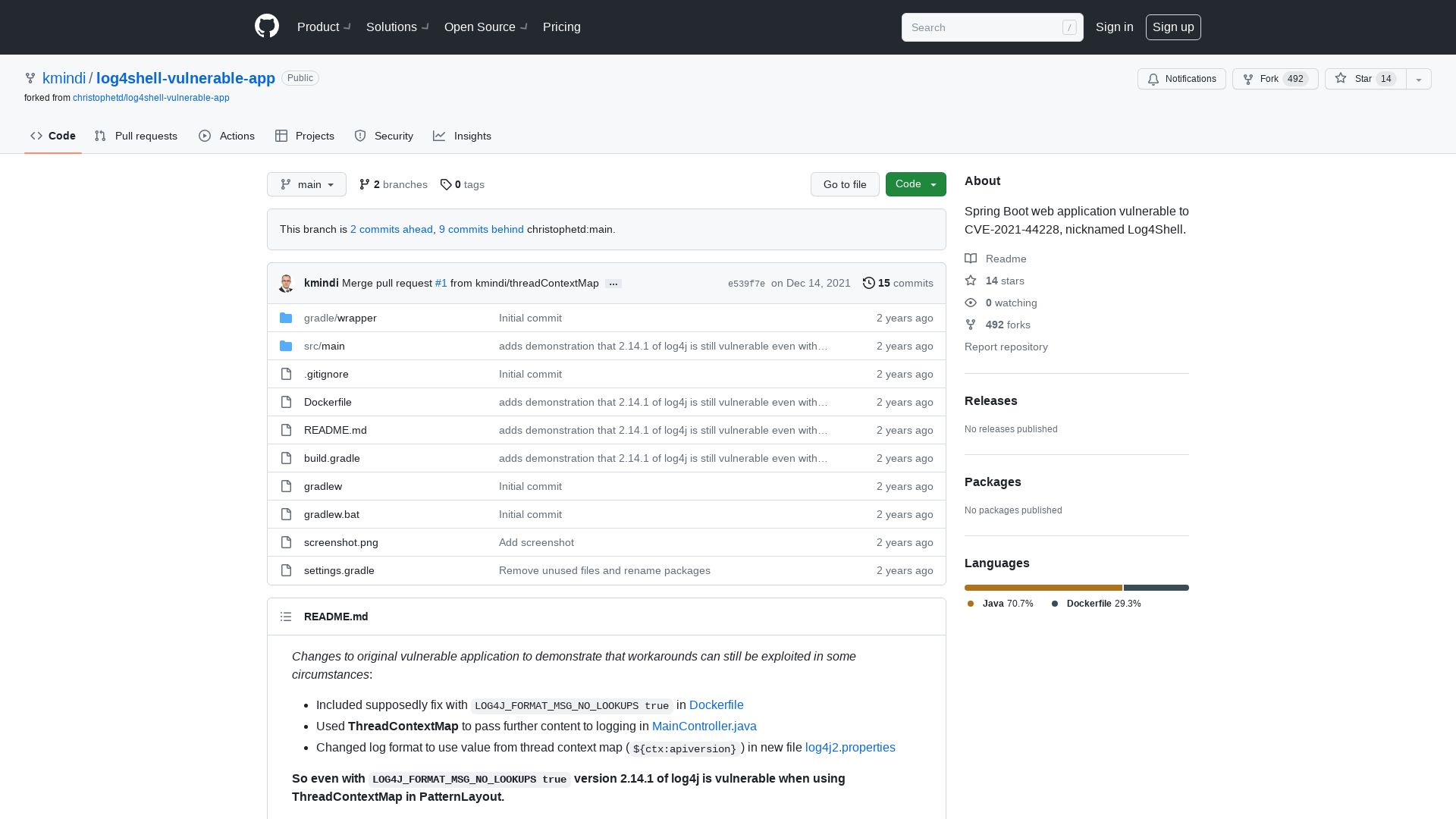
Task: Open the README.md file in list
Action: (335, 430)
